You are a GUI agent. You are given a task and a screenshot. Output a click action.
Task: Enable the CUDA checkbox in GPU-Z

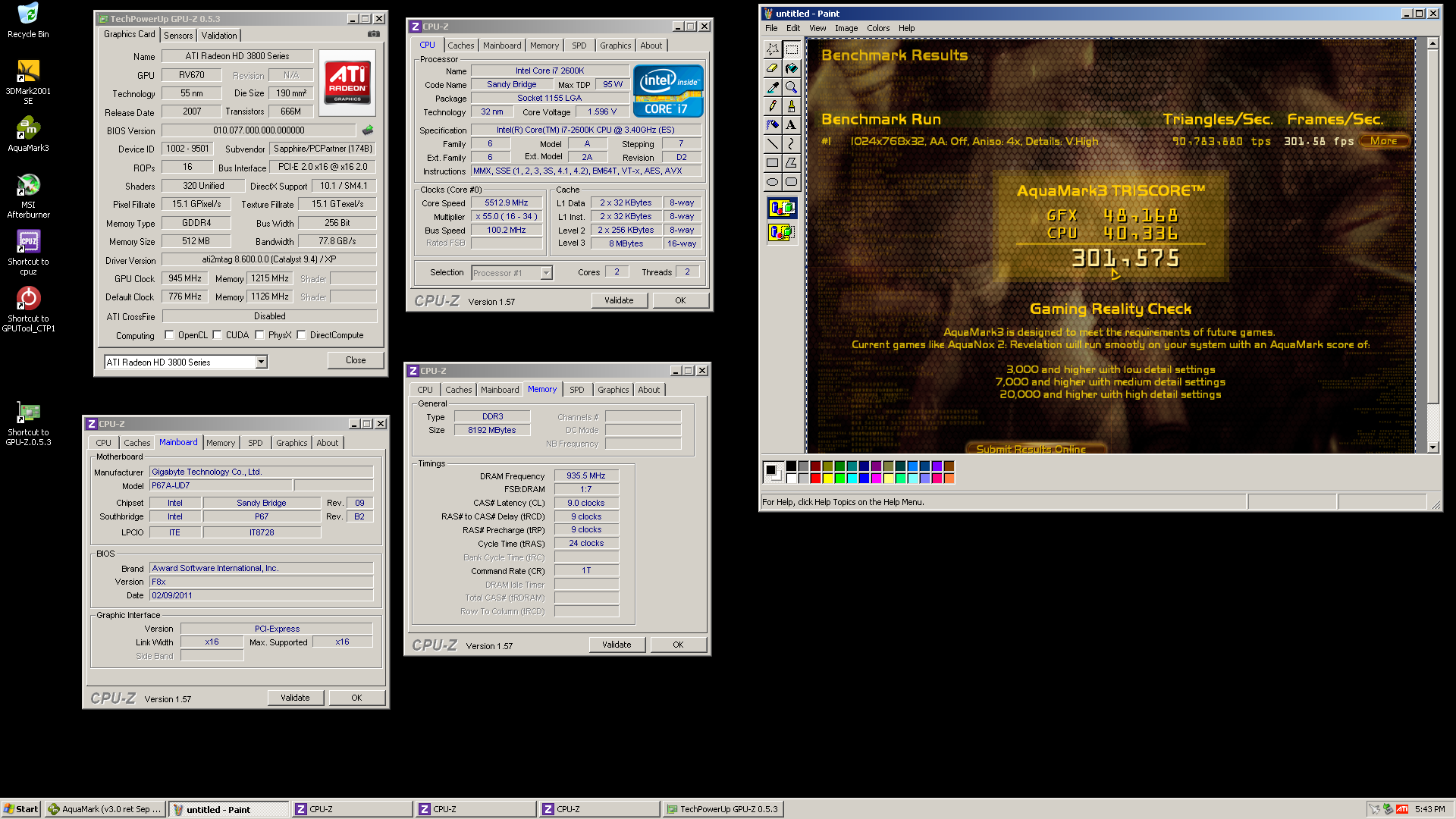pyautogui.click(x=218, y=335)
